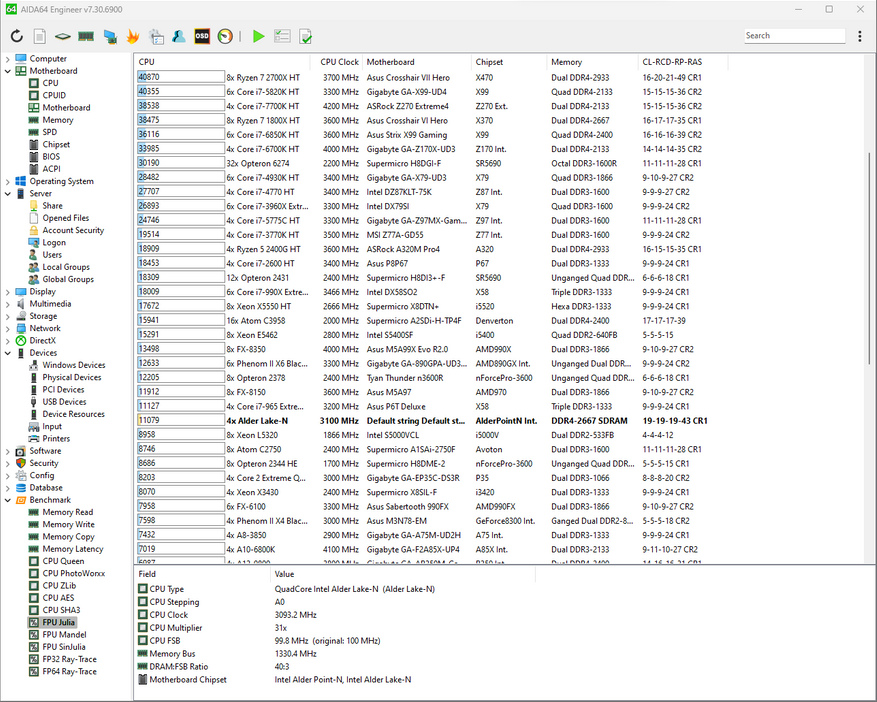The height and width of the screenshot is (702, 877).
Task: Collapse the Devices tree node
Action: [8, 353]
